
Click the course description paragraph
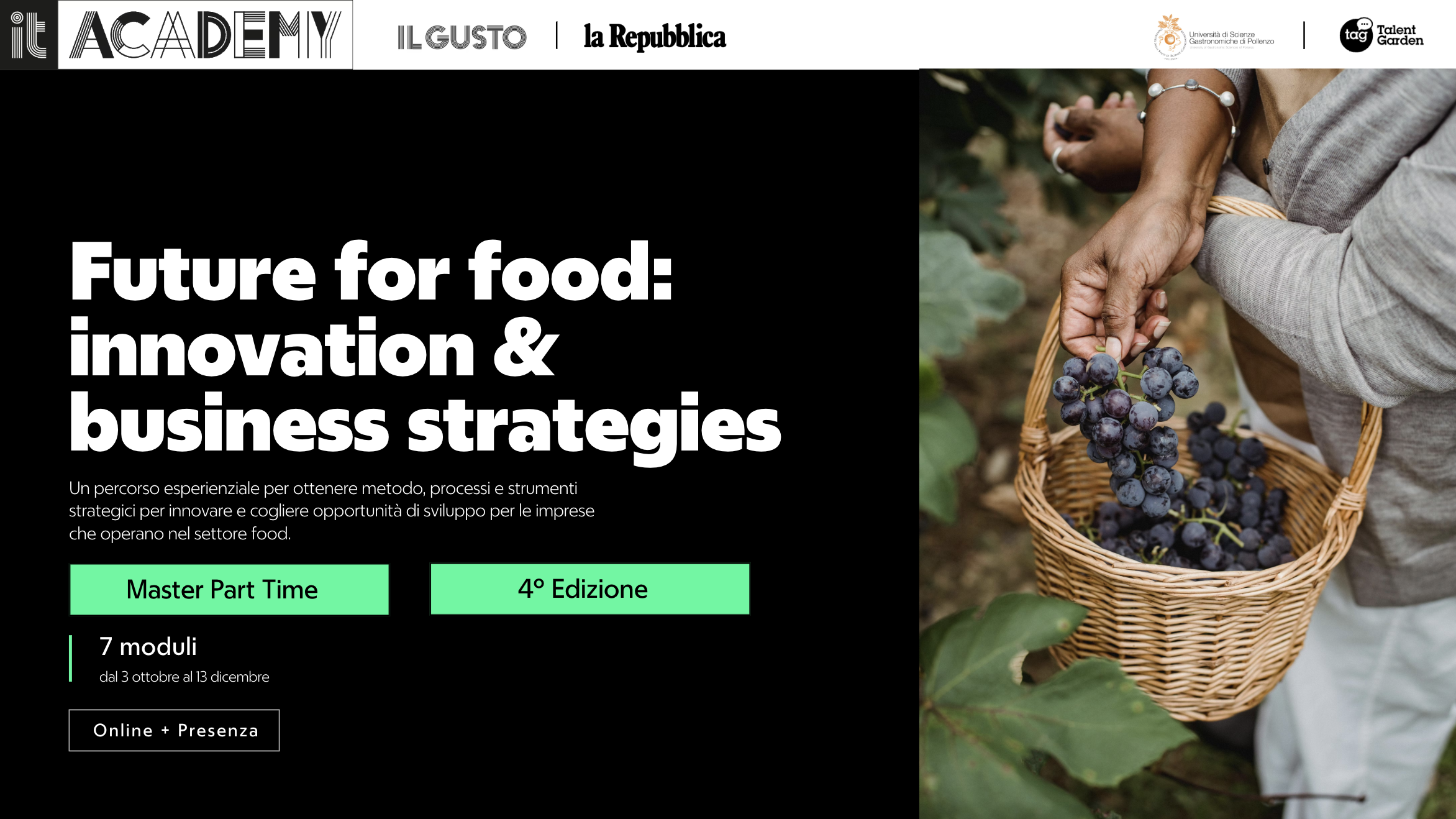click(332, 511)
